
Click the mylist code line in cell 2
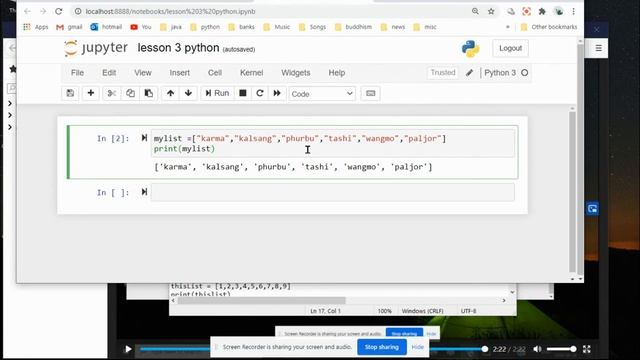[300, 138]
